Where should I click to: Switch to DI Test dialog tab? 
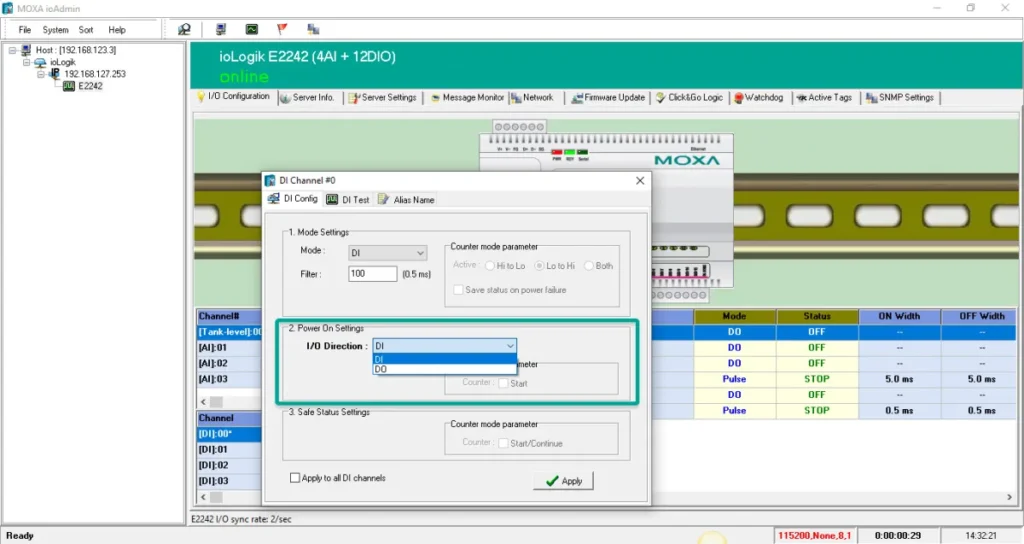pyautogui.click(x=348, y=199)
